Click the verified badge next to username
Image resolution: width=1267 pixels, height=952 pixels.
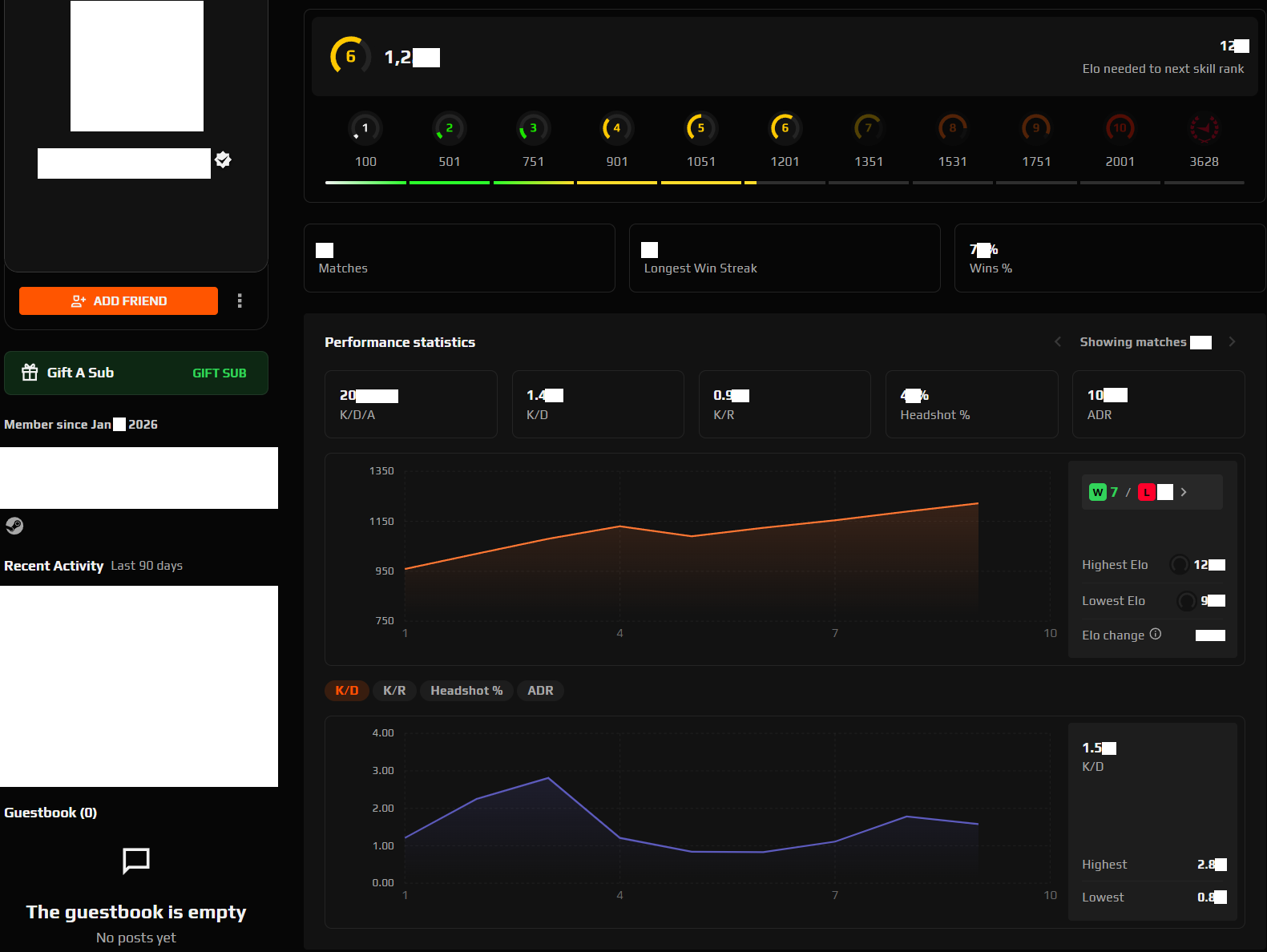pyautogui.click(x=223, y=160)
